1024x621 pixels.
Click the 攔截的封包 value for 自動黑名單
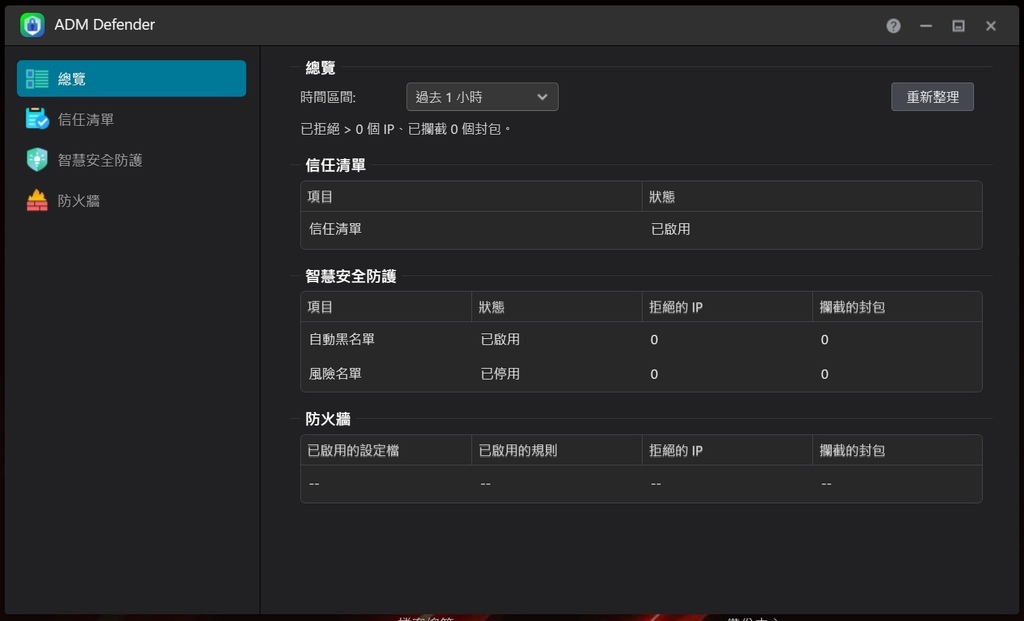[x=825, y=340]
